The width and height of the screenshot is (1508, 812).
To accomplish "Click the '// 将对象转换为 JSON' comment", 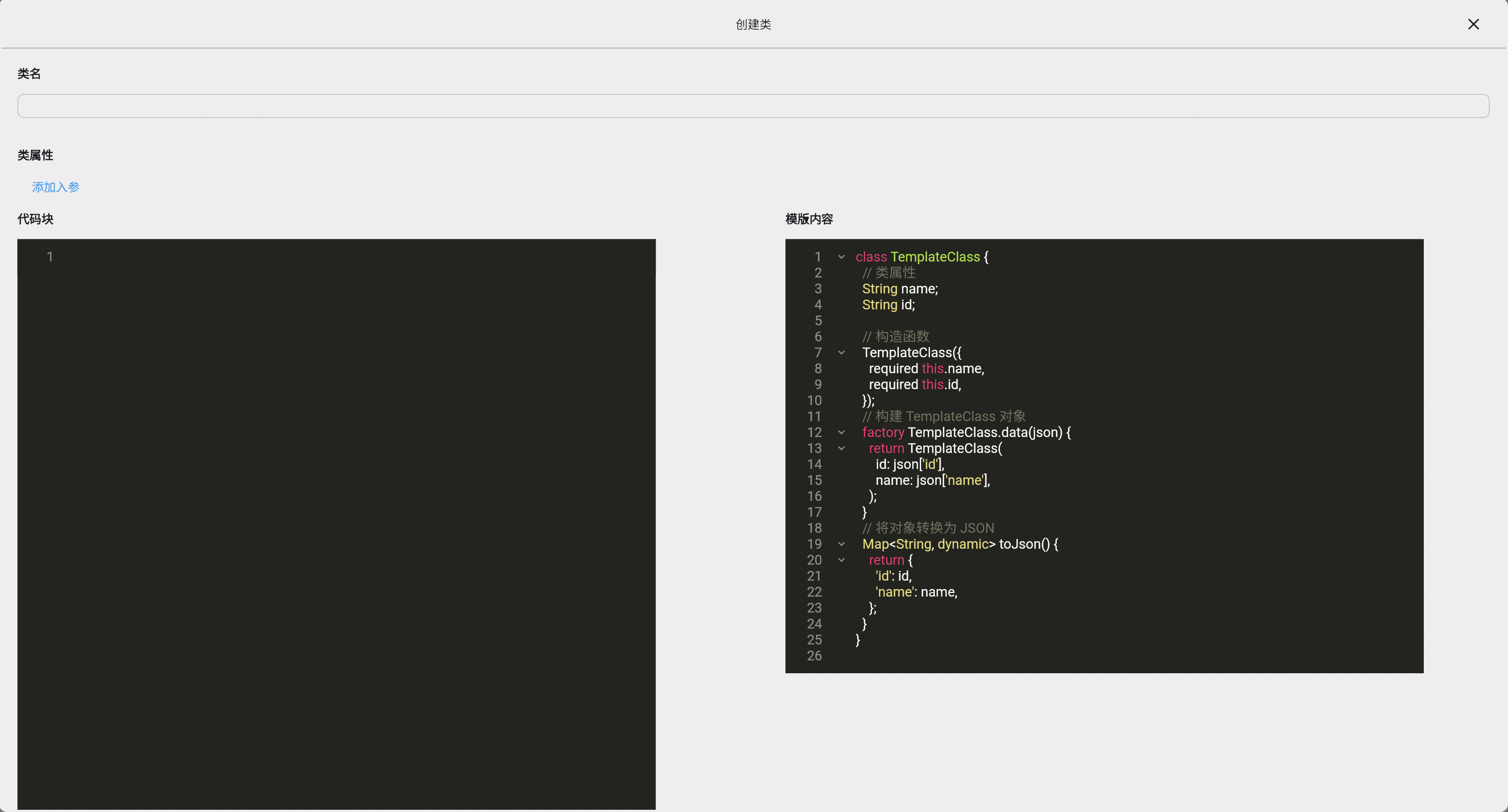I will 928,529.
